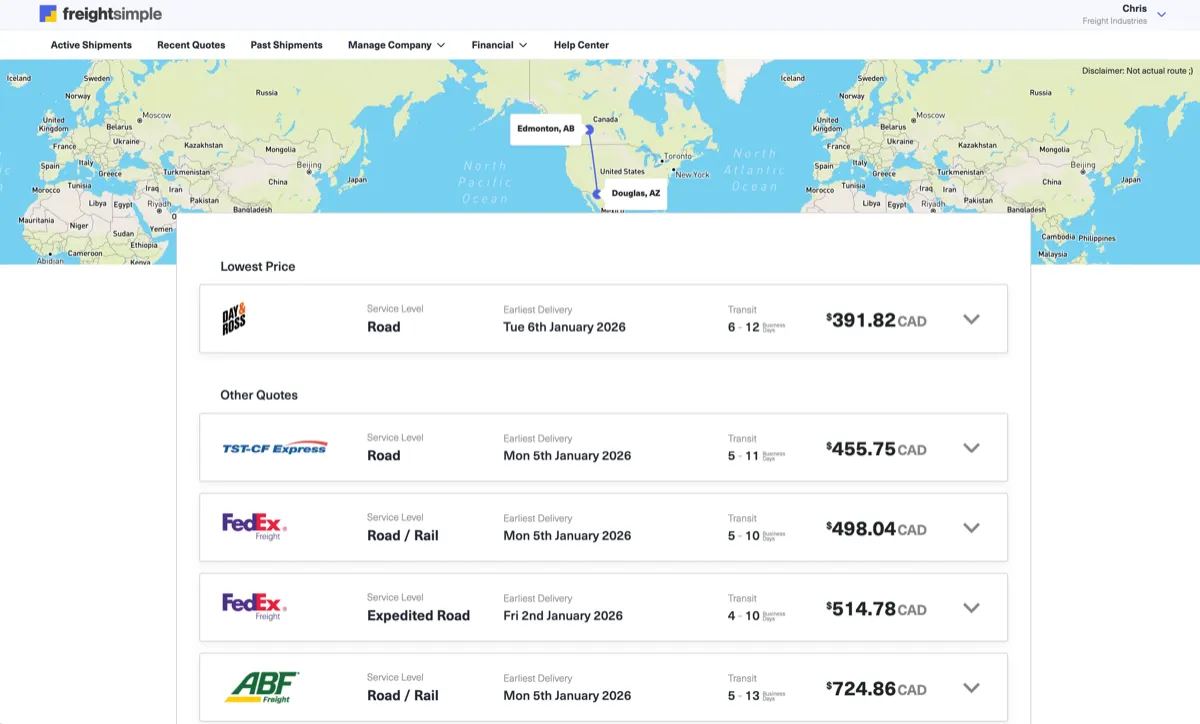This screenshot has height=724, width=1200.
Task: Click the ABF Freight carrier logo
Action: pos(262,687)
